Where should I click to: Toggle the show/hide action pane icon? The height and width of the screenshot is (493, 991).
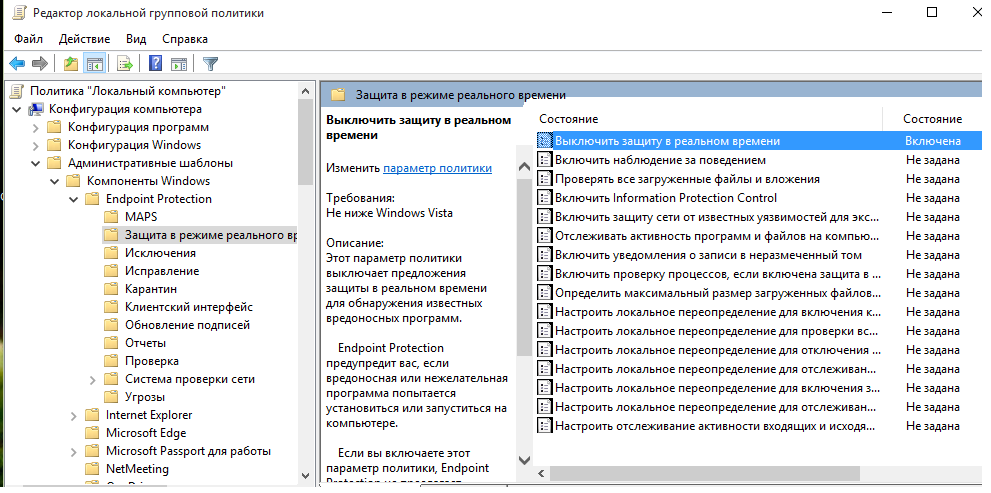[x=179, y=64]
